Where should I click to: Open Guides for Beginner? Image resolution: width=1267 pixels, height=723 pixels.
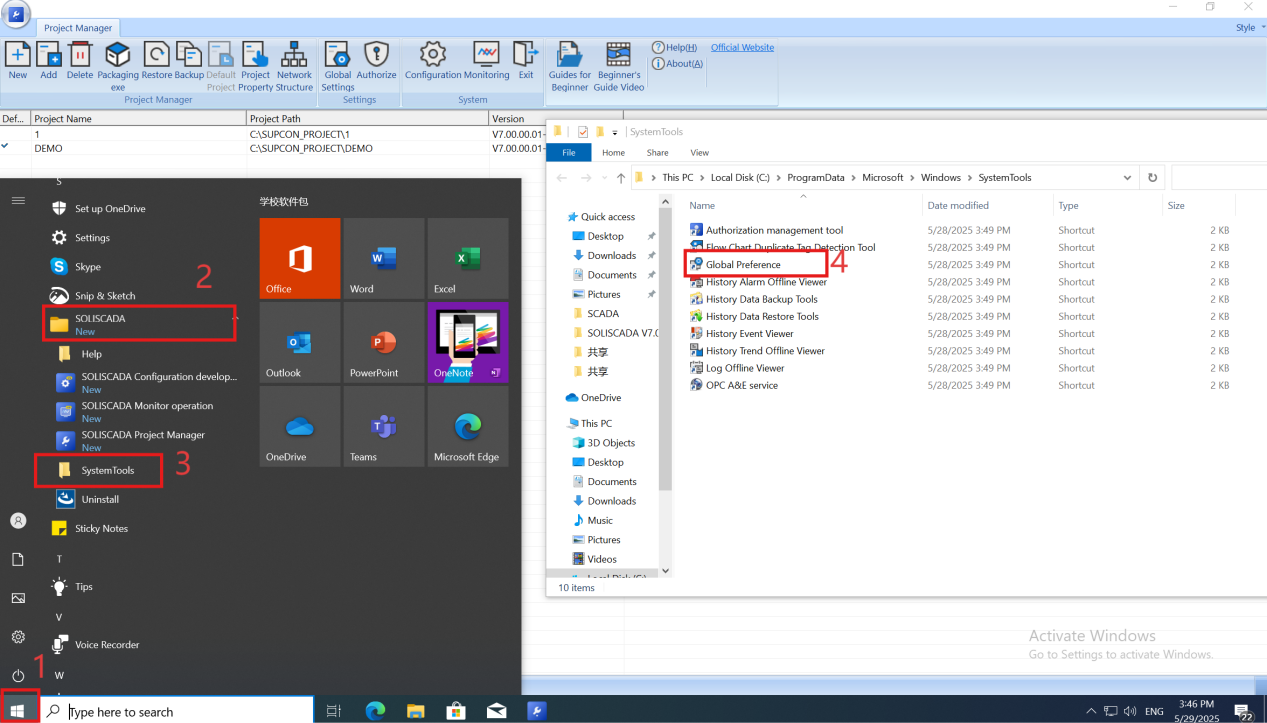[570, 66]
